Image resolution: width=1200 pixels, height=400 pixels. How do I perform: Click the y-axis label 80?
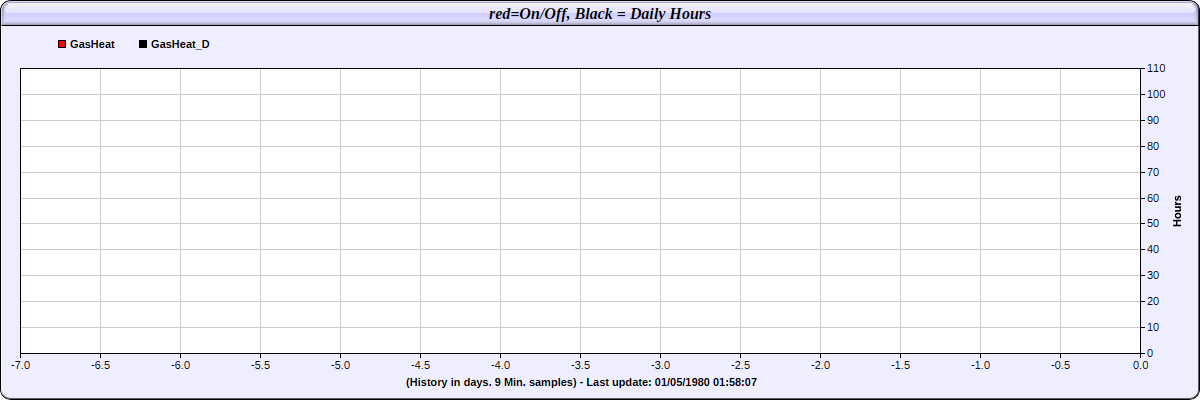pos(1153,146)
